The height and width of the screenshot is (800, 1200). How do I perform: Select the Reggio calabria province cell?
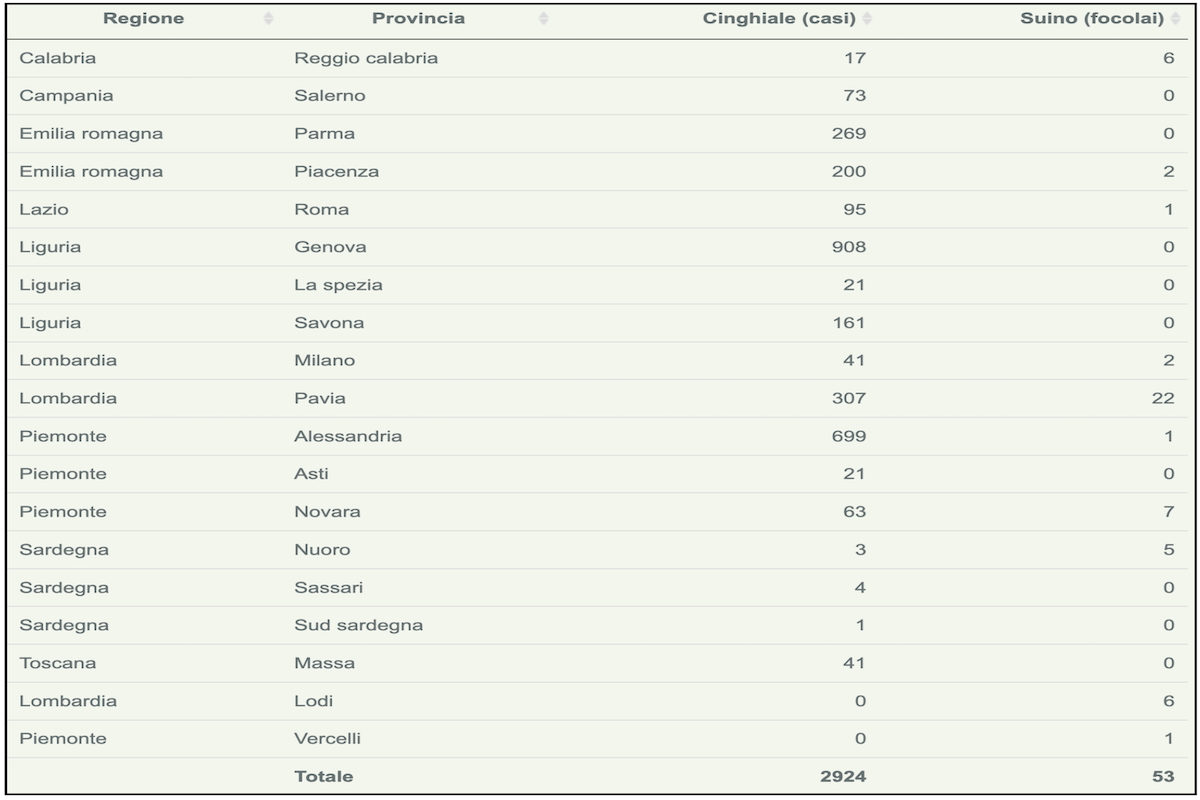tap(366, 58)
